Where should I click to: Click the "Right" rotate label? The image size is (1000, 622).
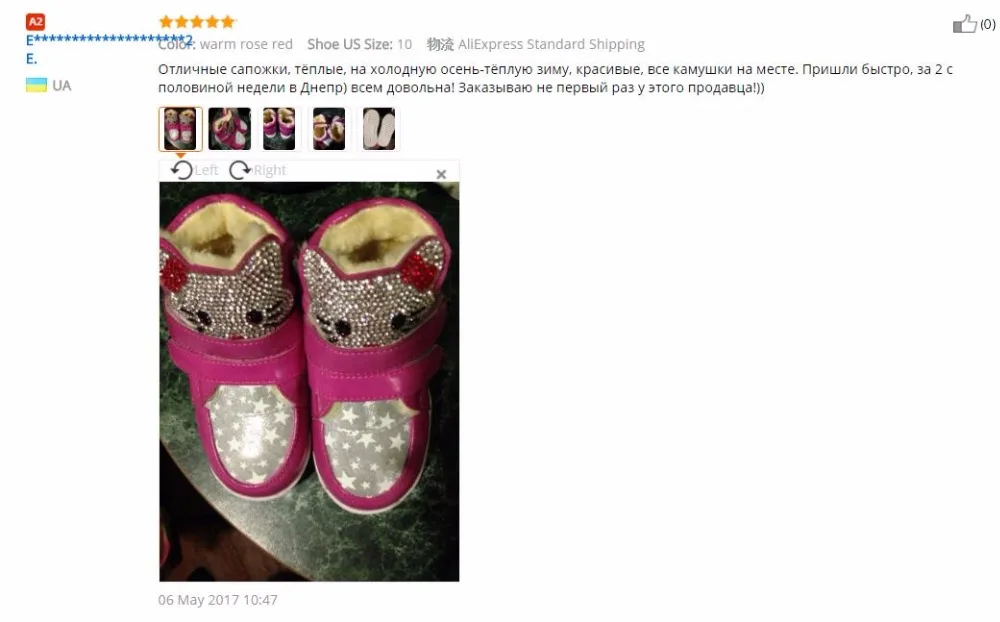pyautogui.click(x=270, y=170)
